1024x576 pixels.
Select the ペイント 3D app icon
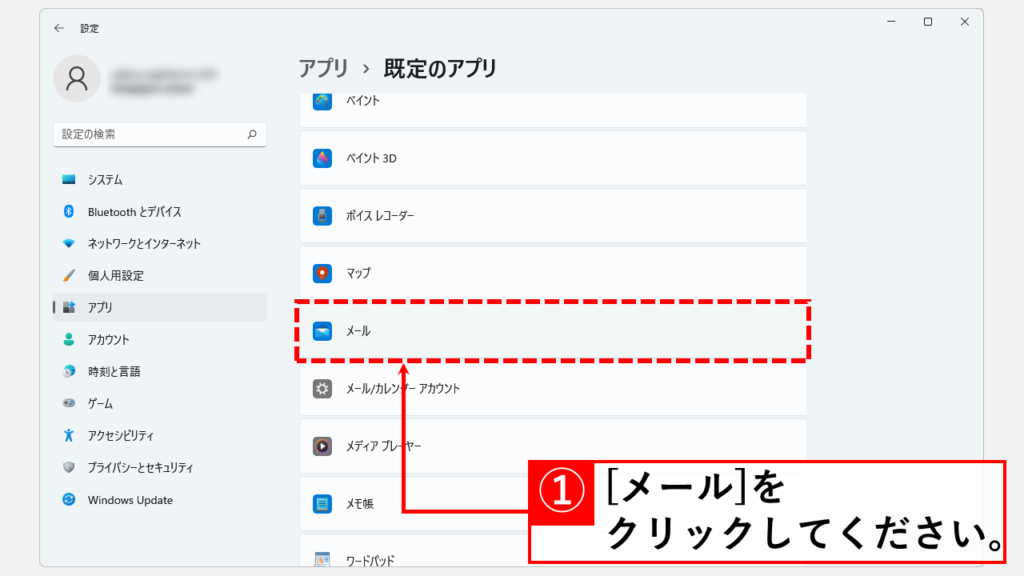pos(322,158)
